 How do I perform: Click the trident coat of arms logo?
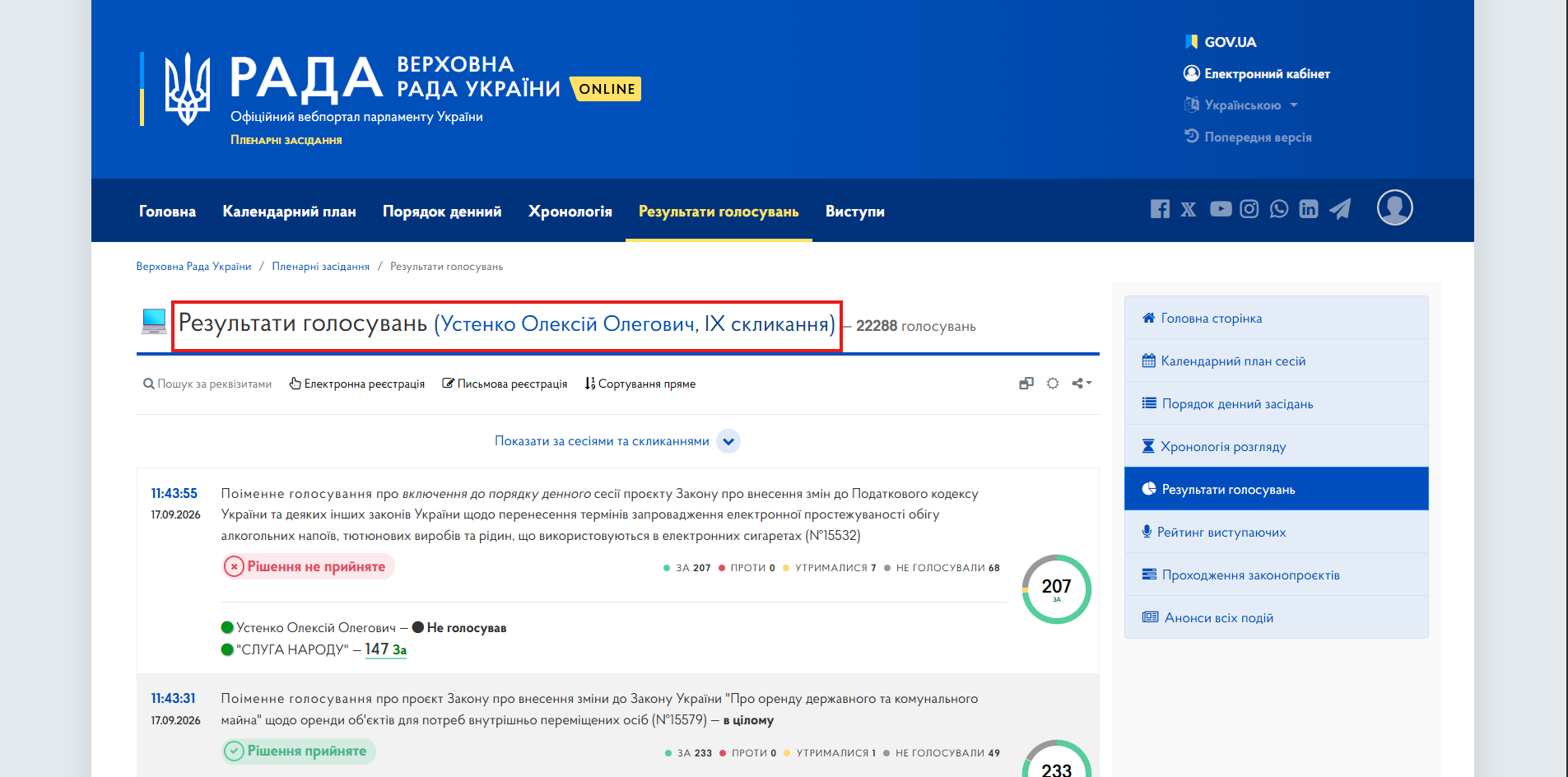(x=187, y=89)
